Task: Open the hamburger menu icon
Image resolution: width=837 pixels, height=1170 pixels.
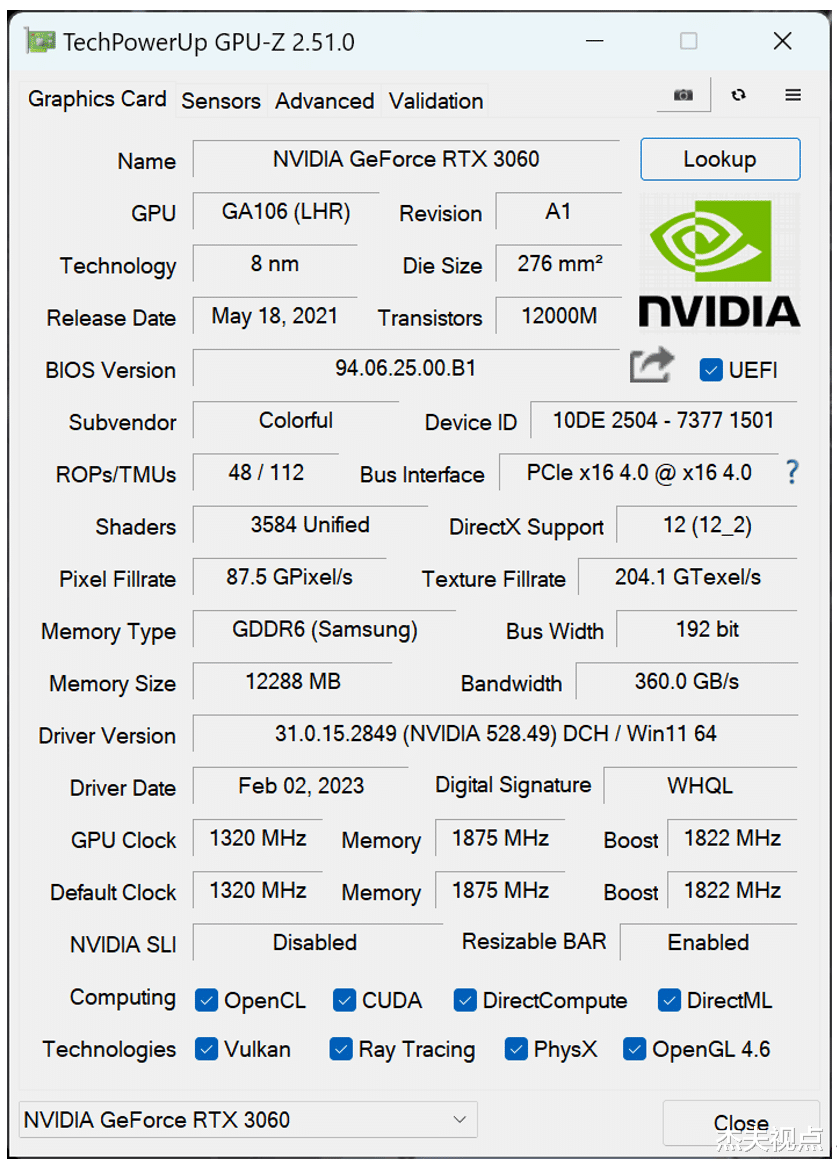Action: pos(793,95)
